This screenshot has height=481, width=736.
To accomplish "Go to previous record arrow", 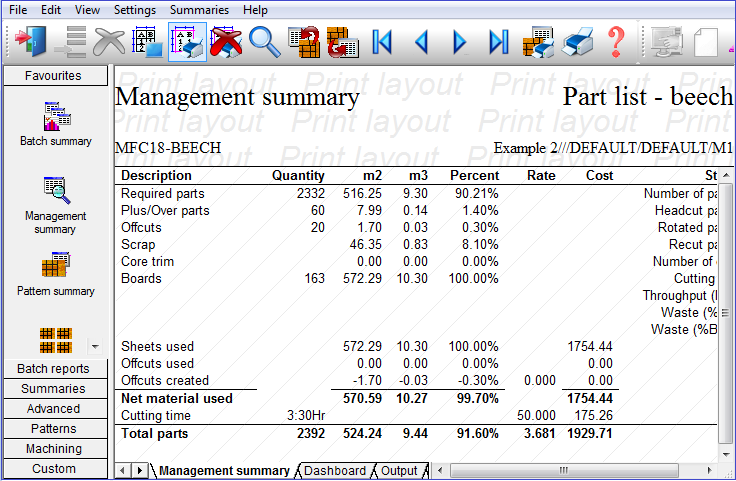I will 422,42.
